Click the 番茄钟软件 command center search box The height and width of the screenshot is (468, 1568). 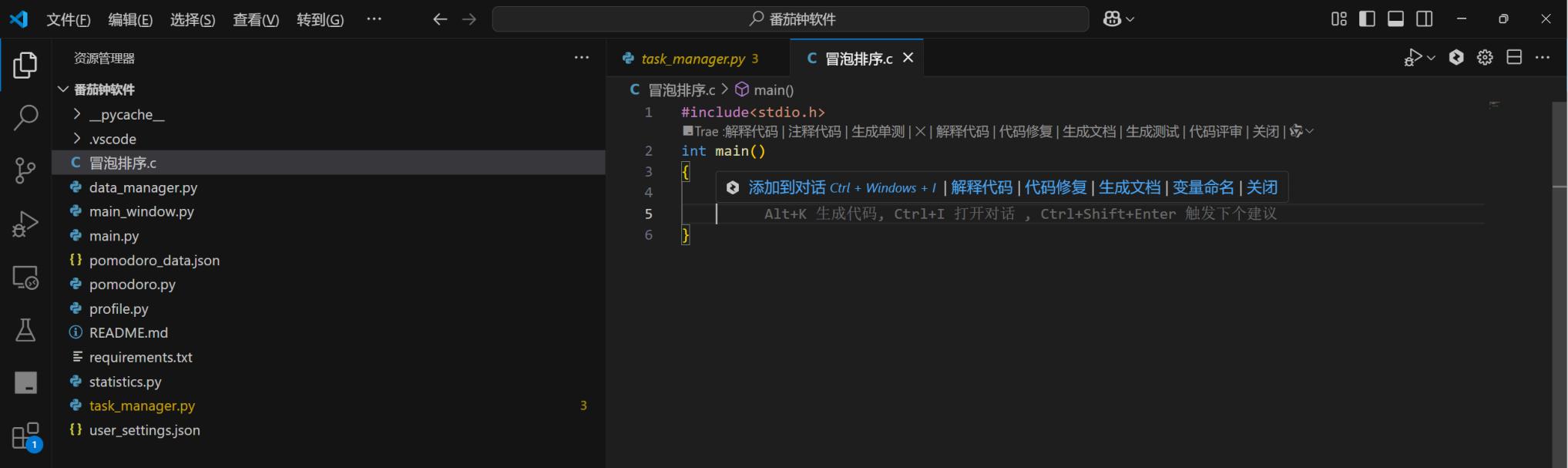point(791,19)
